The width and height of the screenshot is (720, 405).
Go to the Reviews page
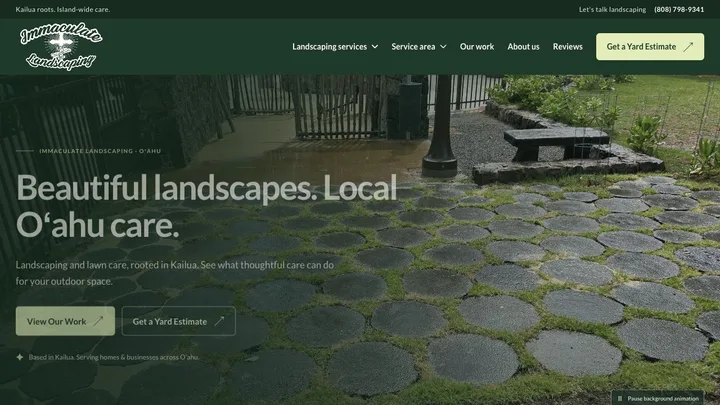coord(568,47)
